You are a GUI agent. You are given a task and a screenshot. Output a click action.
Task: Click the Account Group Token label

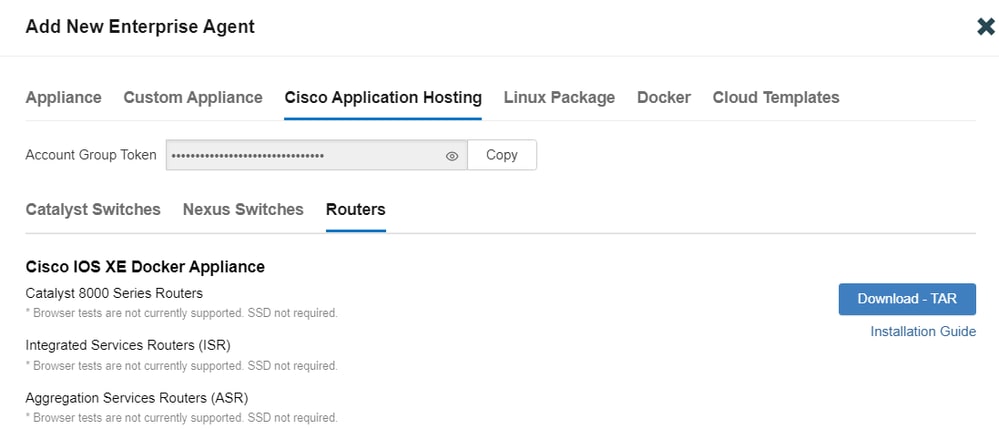(91, 155)
